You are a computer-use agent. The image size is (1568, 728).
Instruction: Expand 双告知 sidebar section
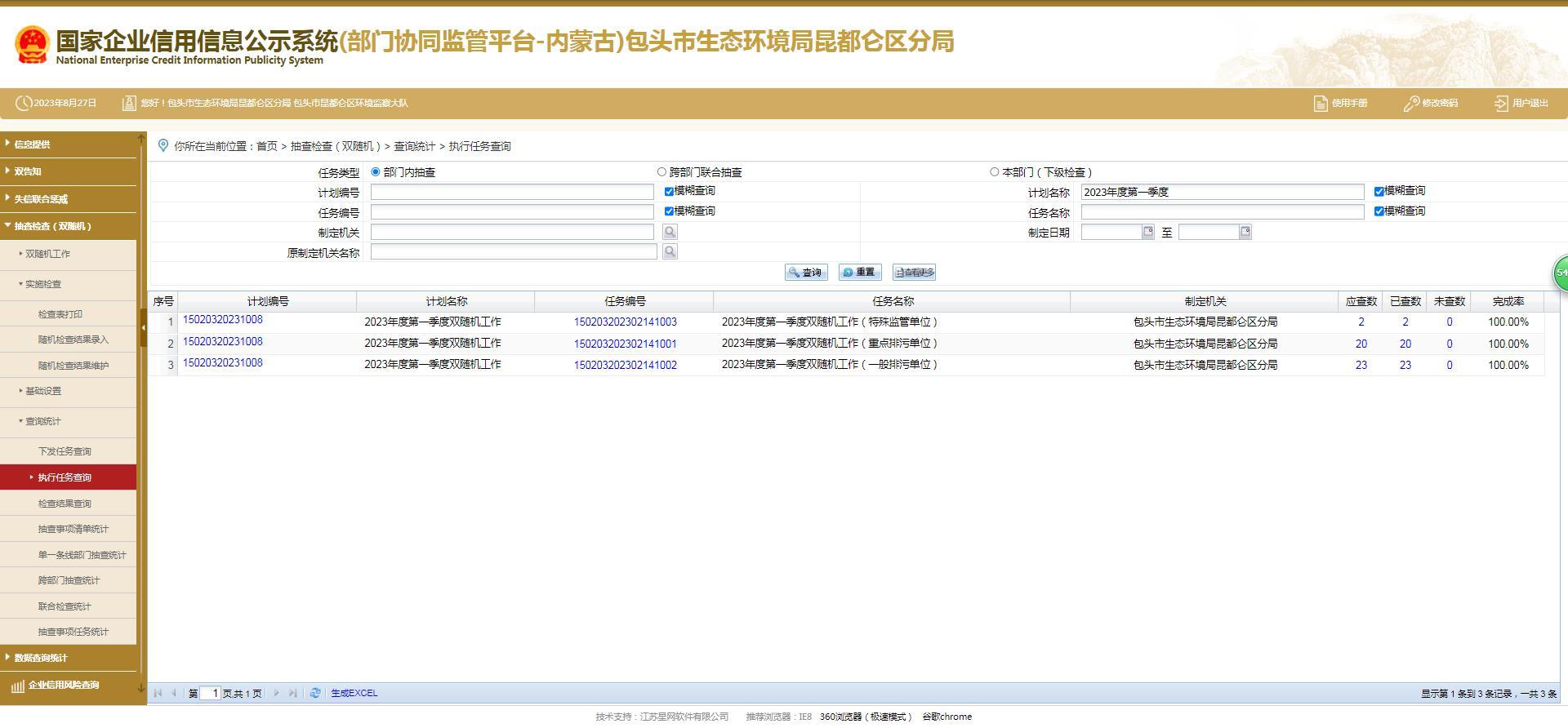click(69, 171)
